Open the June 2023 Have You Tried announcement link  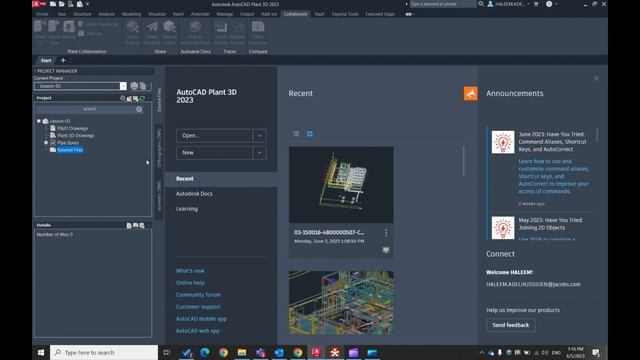(553, 176)
